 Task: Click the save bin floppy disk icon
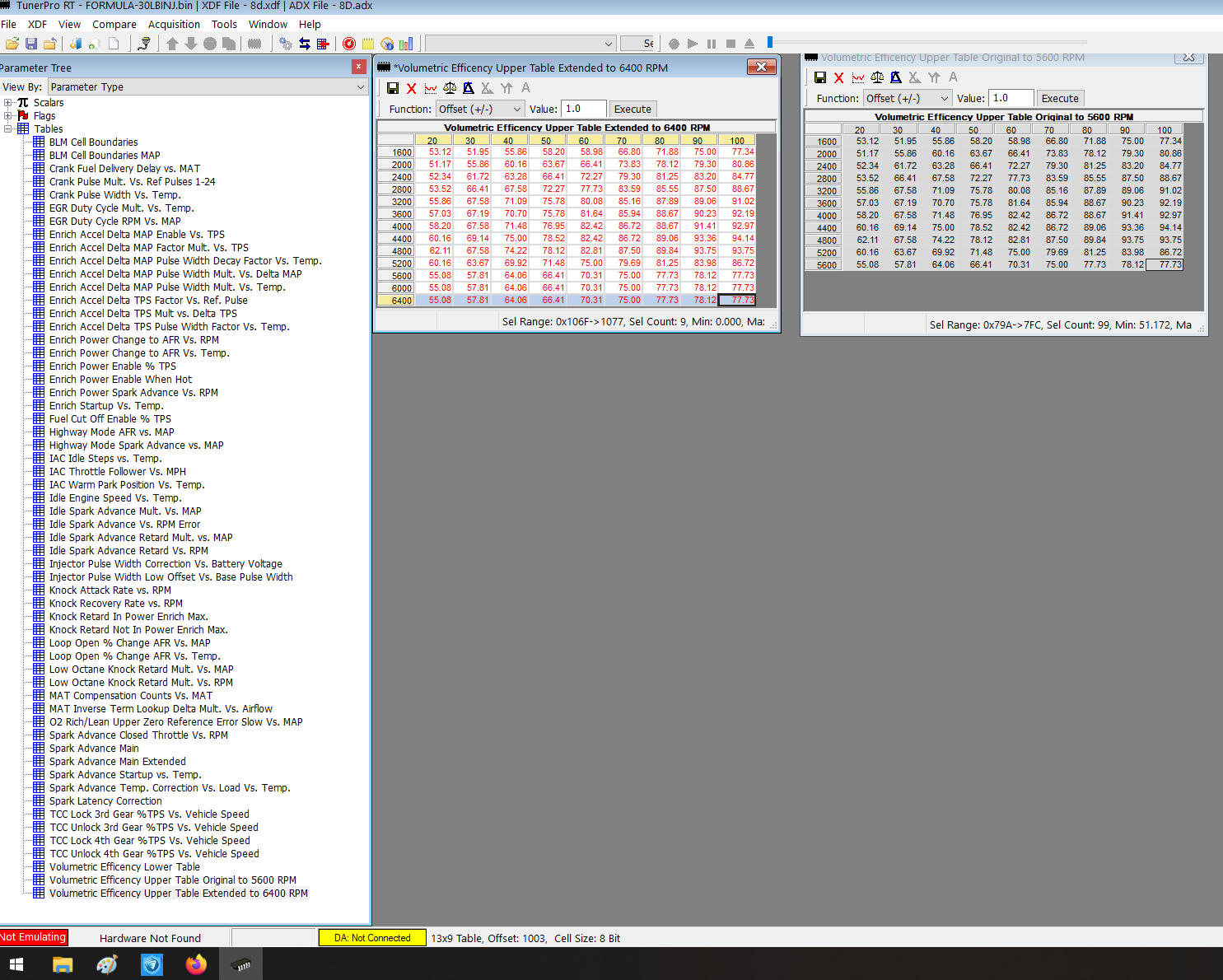[x=31, y=44]
